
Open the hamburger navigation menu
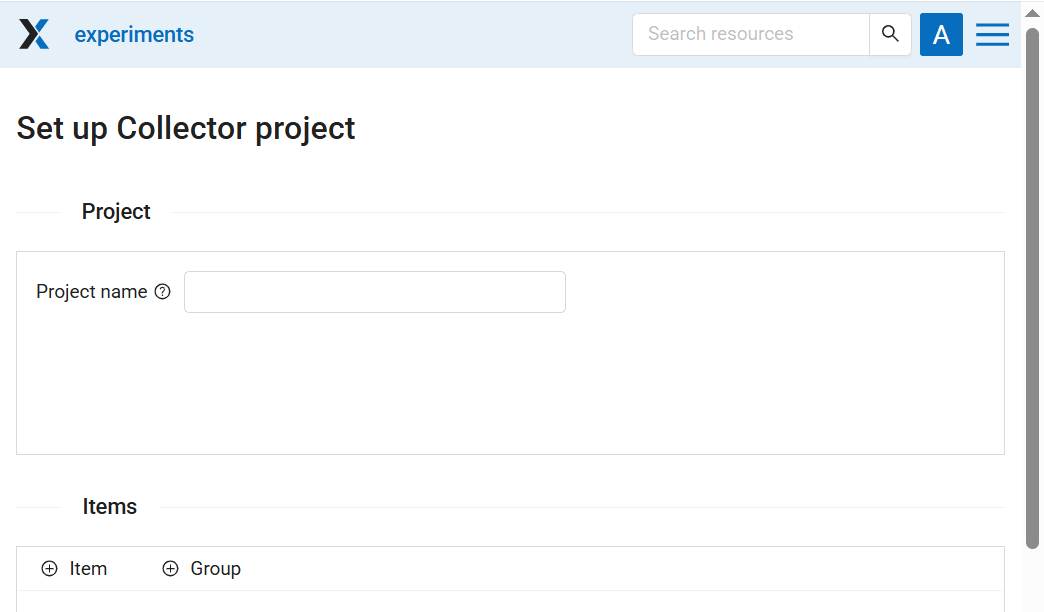[x=992, y=34]
